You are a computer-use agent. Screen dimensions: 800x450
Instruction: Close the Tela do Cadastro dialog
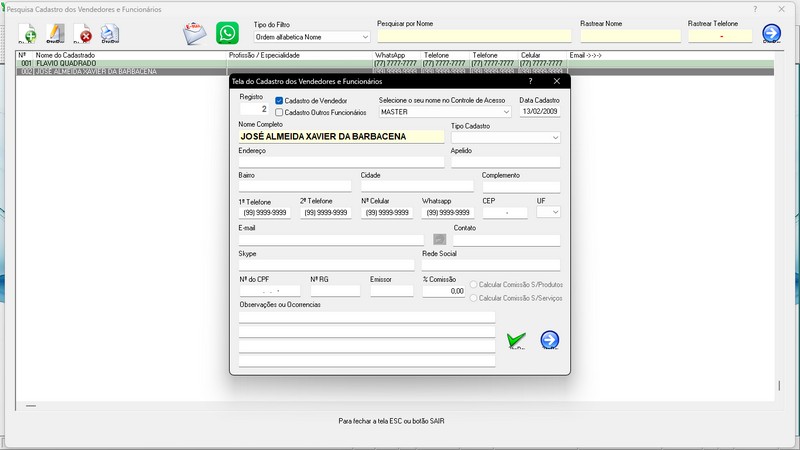click(x=557, y=81)
